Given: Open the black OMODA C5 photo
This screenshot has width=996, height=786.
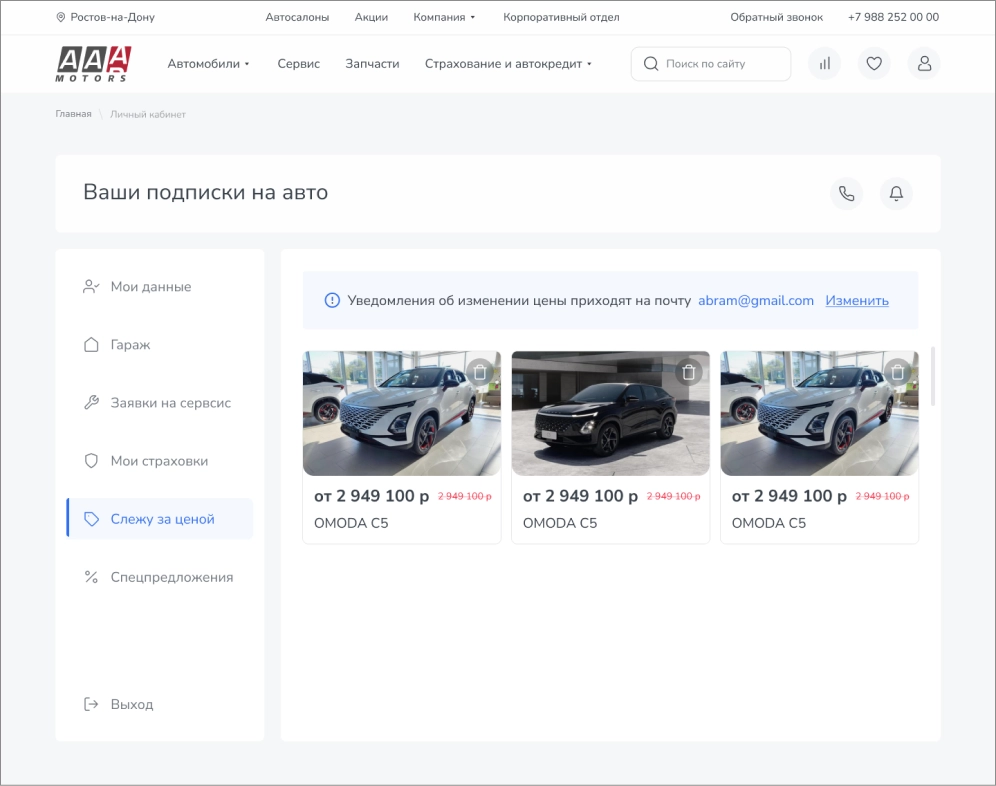Looking at the screenshot, I should point(610,413).
